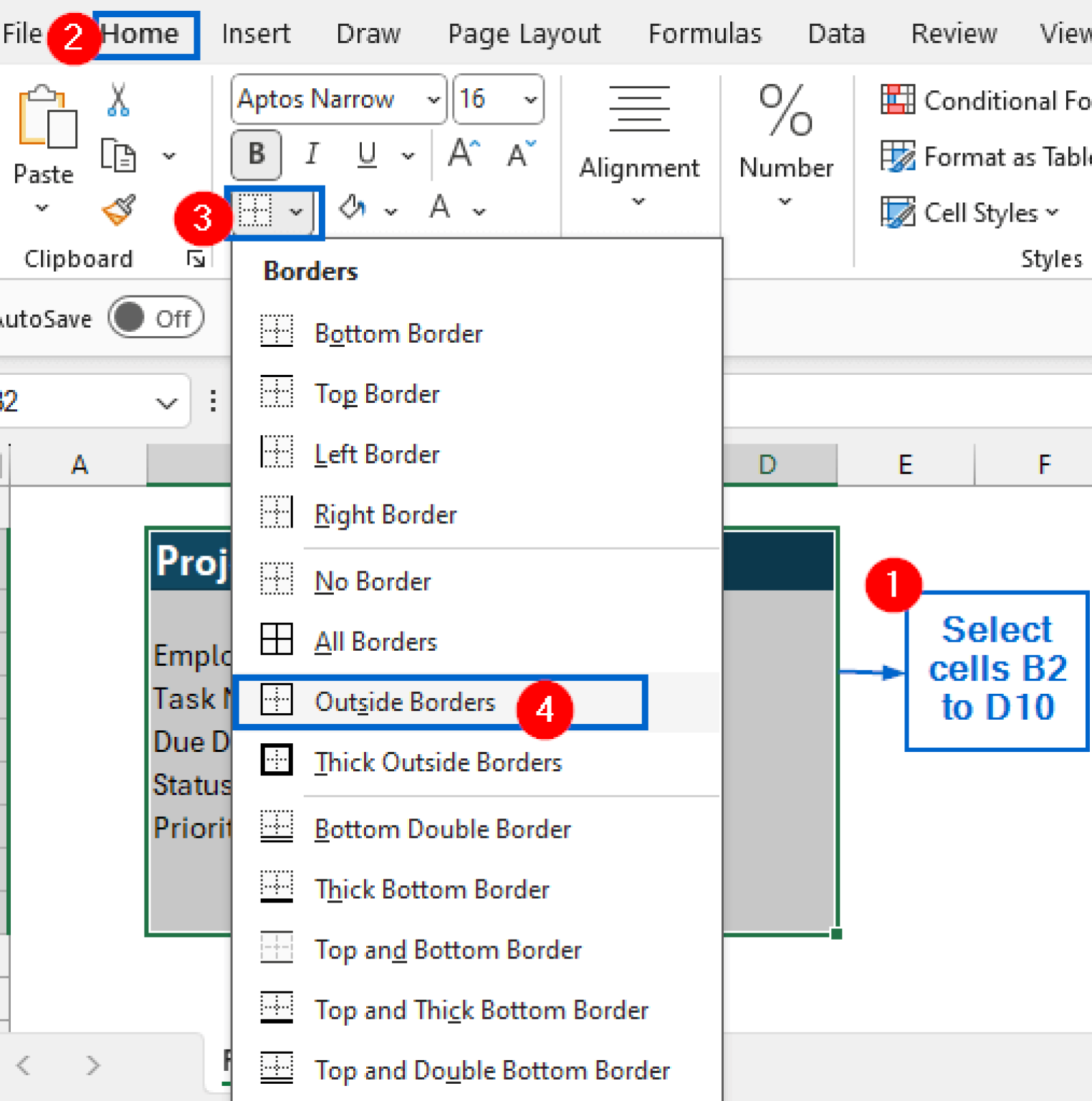The height and width of the screenshot is (1101, 1092).
Task: Switch to the Insert ribbon tab
Action: pos(255,33)
